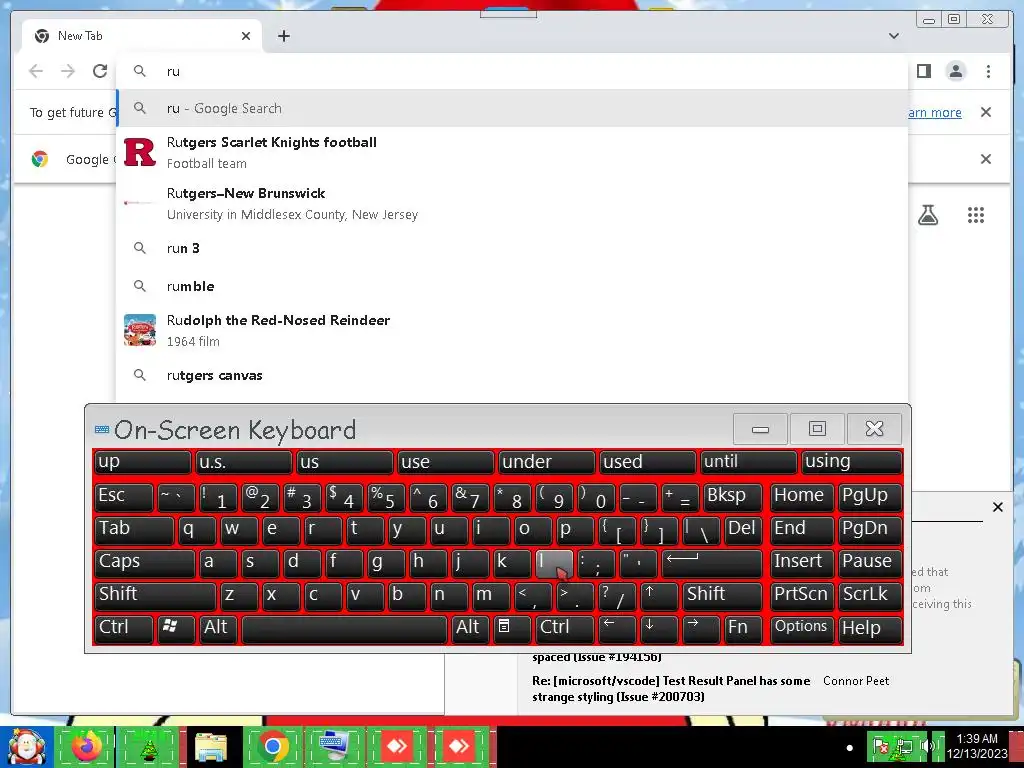Screen dimensions: 1024x768
Task: Reload page with the Chrome refresh icon
Action: pyautogui.click(x=100, y=71)
